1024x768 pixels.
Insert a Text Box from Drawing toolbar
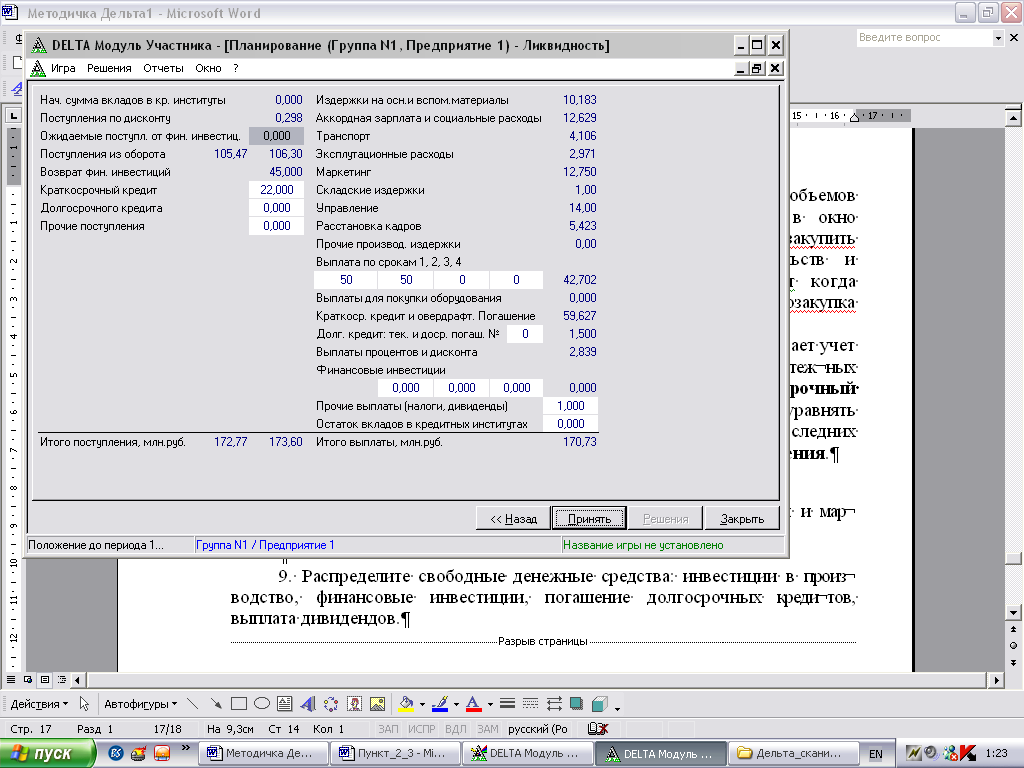285,704
